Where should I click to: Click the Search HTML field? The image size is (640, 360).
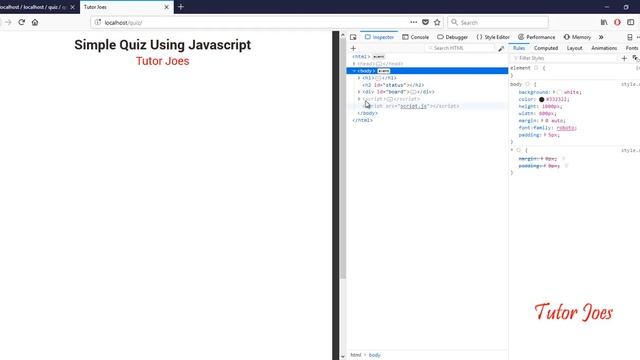click(x=460, y=48)
